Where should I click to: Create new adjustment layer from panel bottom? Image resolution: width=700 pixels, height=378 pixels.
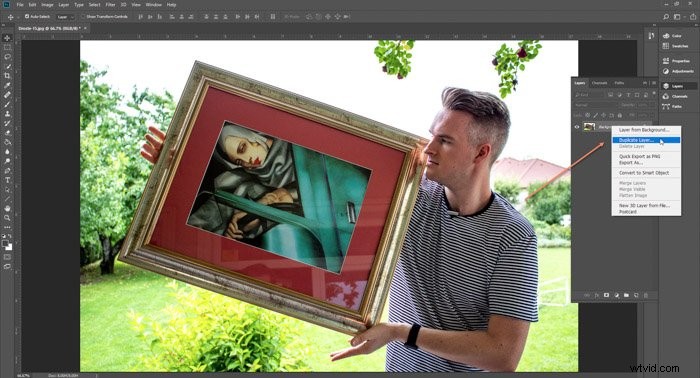click(617, 295)
